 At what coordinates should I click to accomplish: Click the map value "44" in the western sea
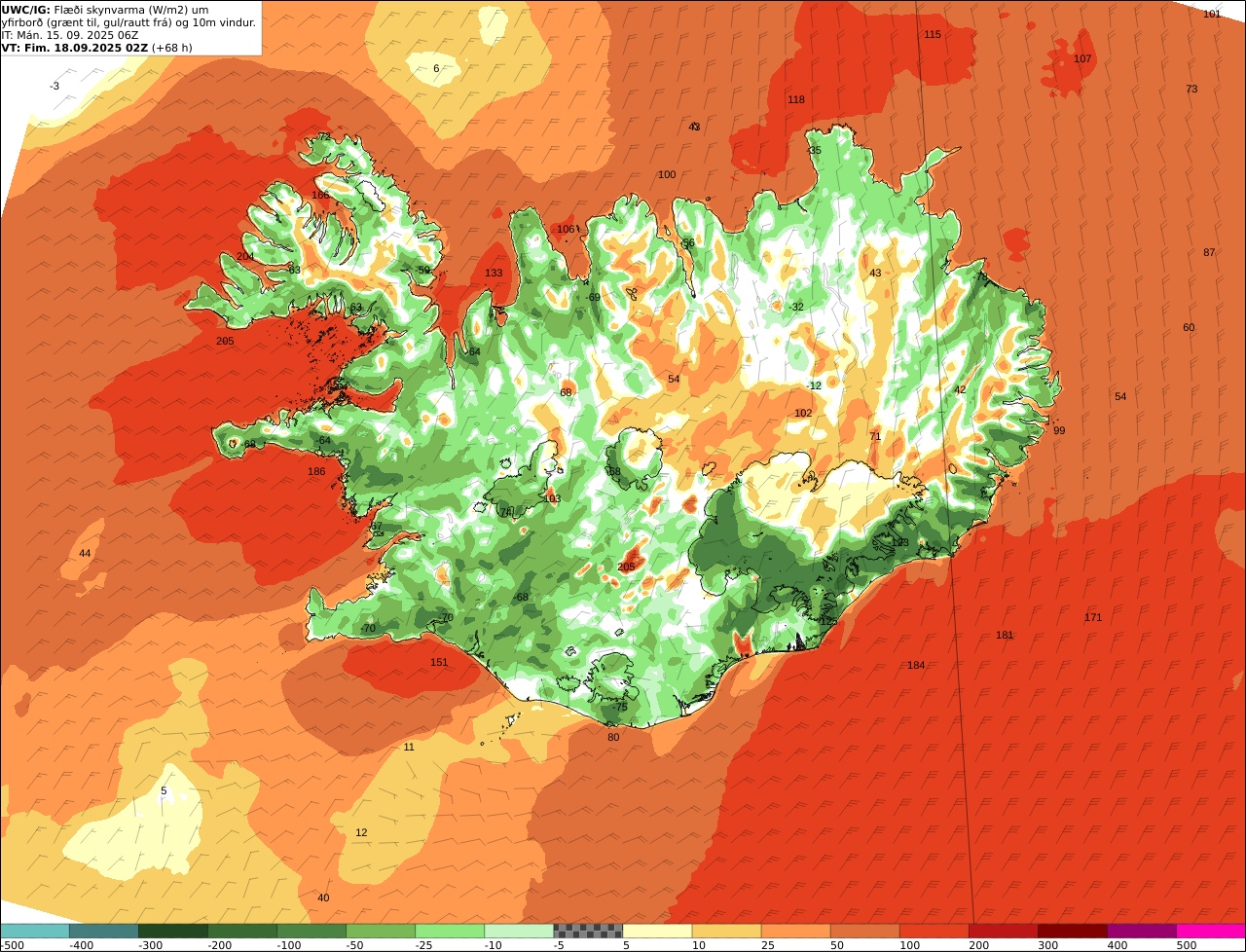85,553
